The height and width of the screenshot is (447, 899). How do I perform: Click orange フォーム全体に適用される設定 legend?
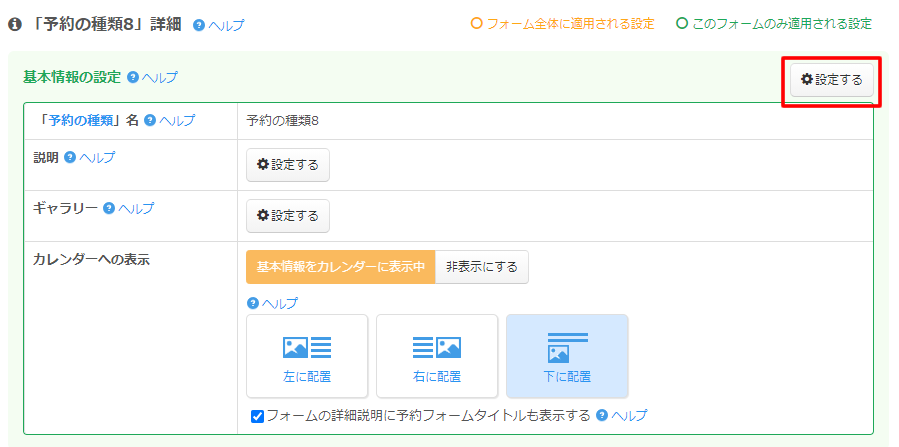tap(562, 23)
